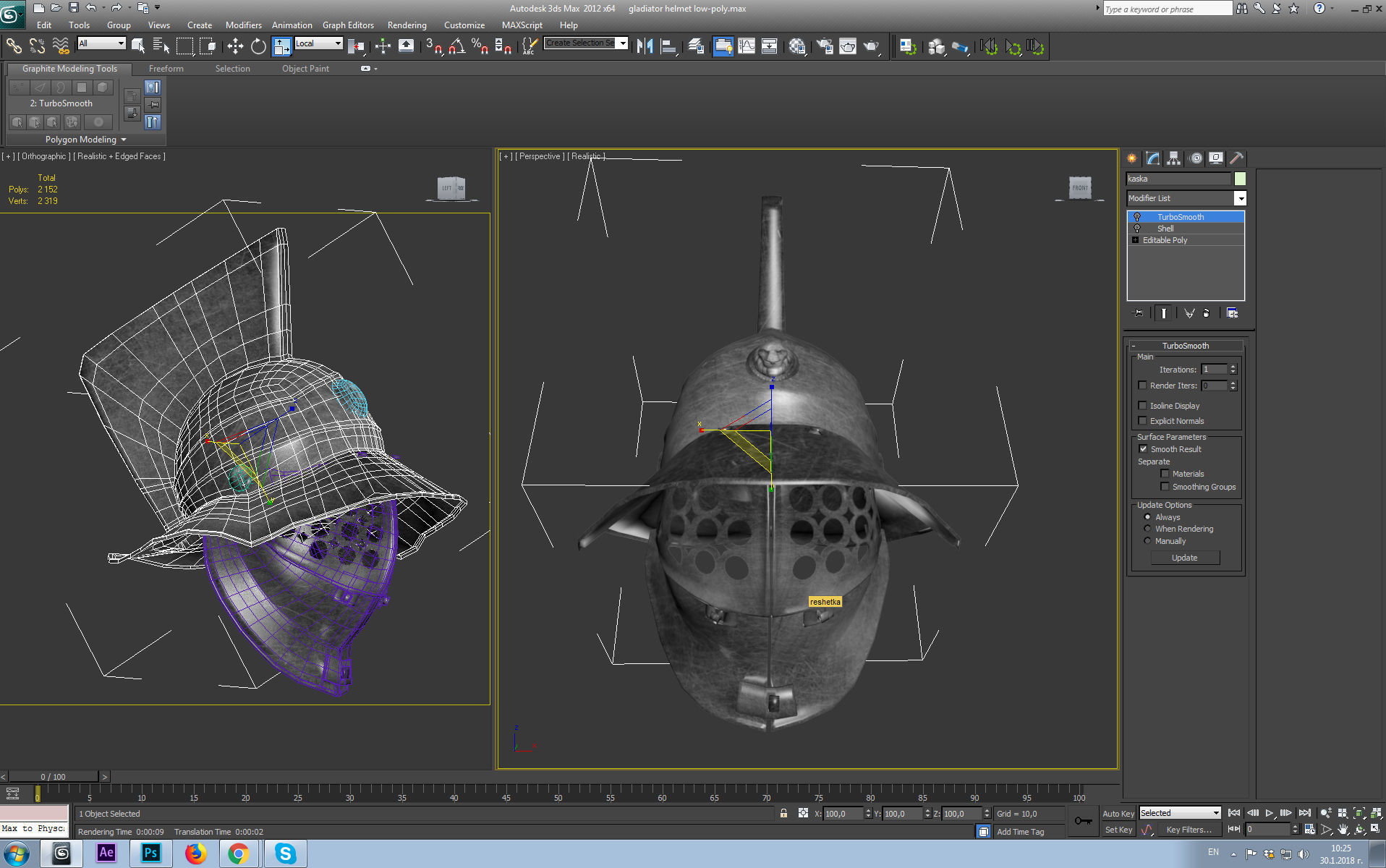Open the selection filter All dropdown
This screenshot has height=868, width=1386.
coord(121,43)
